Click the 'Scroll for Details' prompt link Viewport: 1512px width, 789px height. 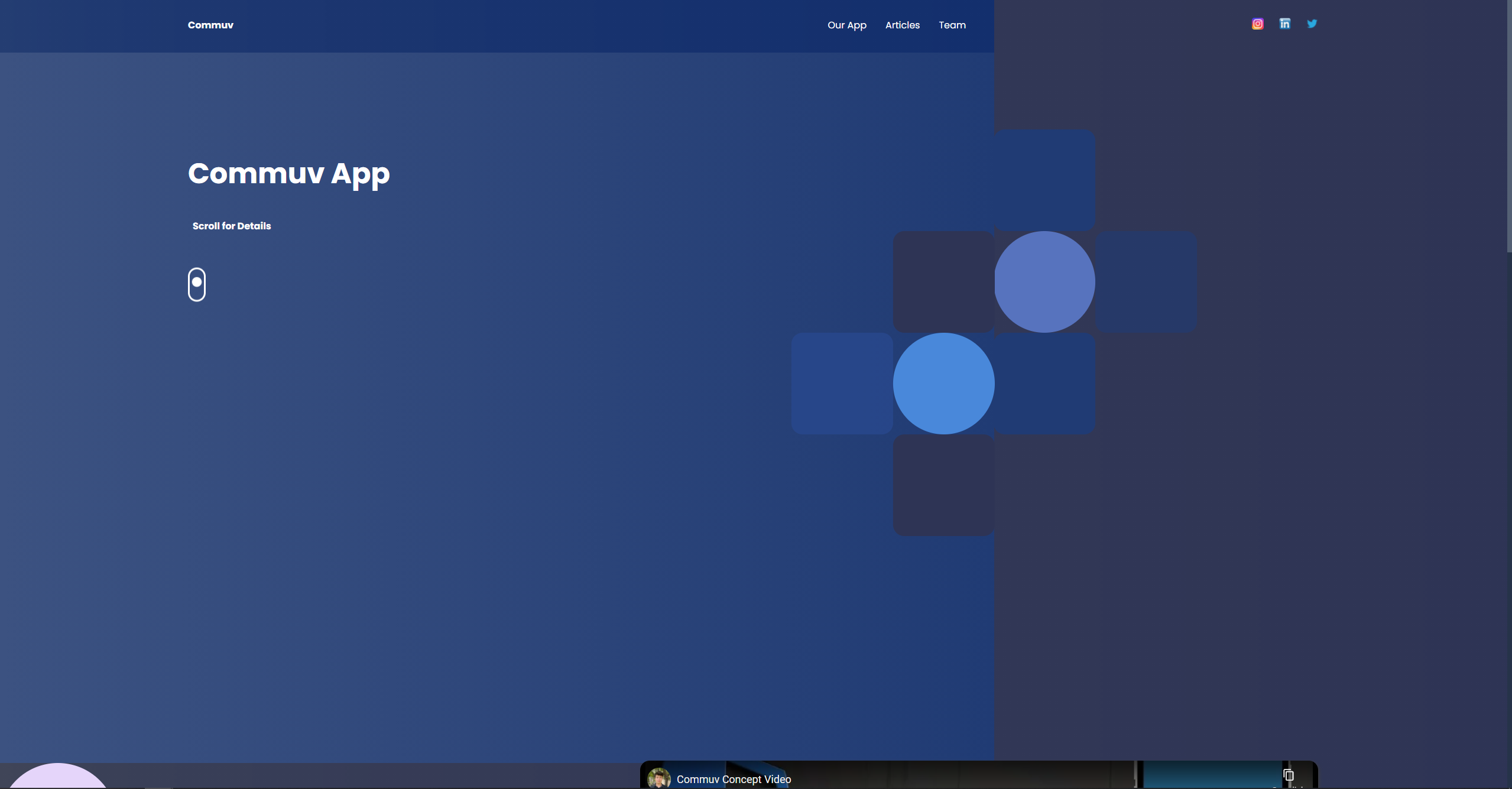[231, 225]
